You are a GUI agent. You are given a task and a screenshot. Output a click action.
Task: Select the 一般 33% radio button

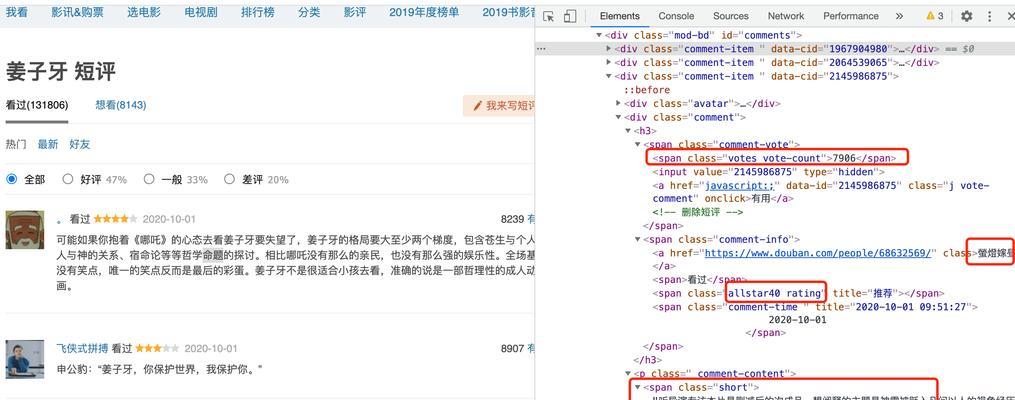point(149,179)
